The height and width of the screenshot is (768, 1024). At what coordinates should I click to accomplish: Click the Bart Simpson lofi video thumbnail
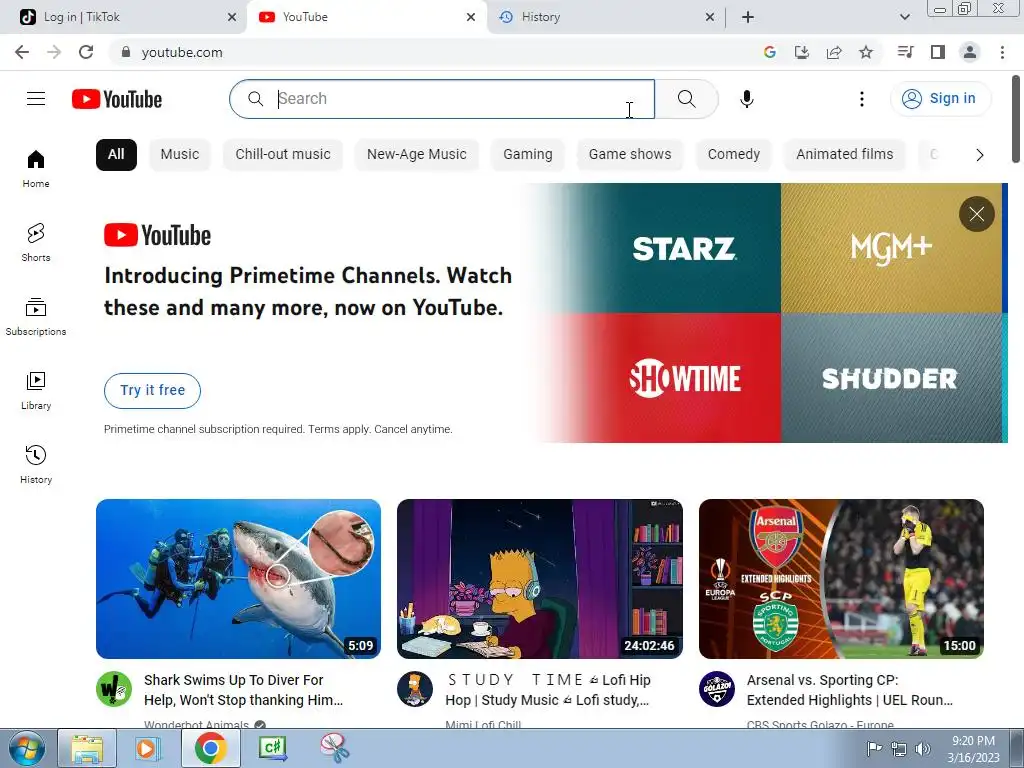[539, 579]
